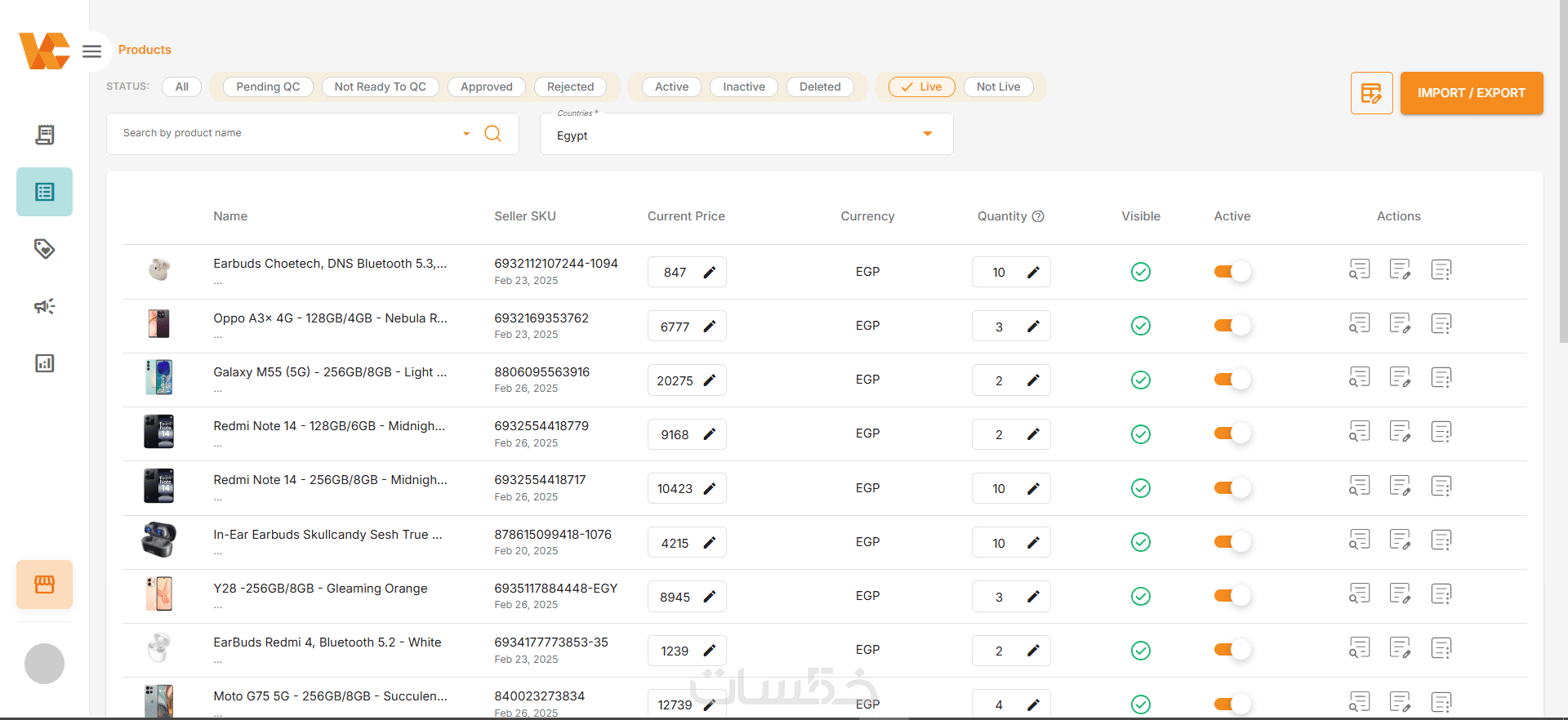The height and width of the screenshot is (720, 1568).
Task: Edit price pencil for Oppo A3x
Action: pyautogui.click(x=710, y=327)
